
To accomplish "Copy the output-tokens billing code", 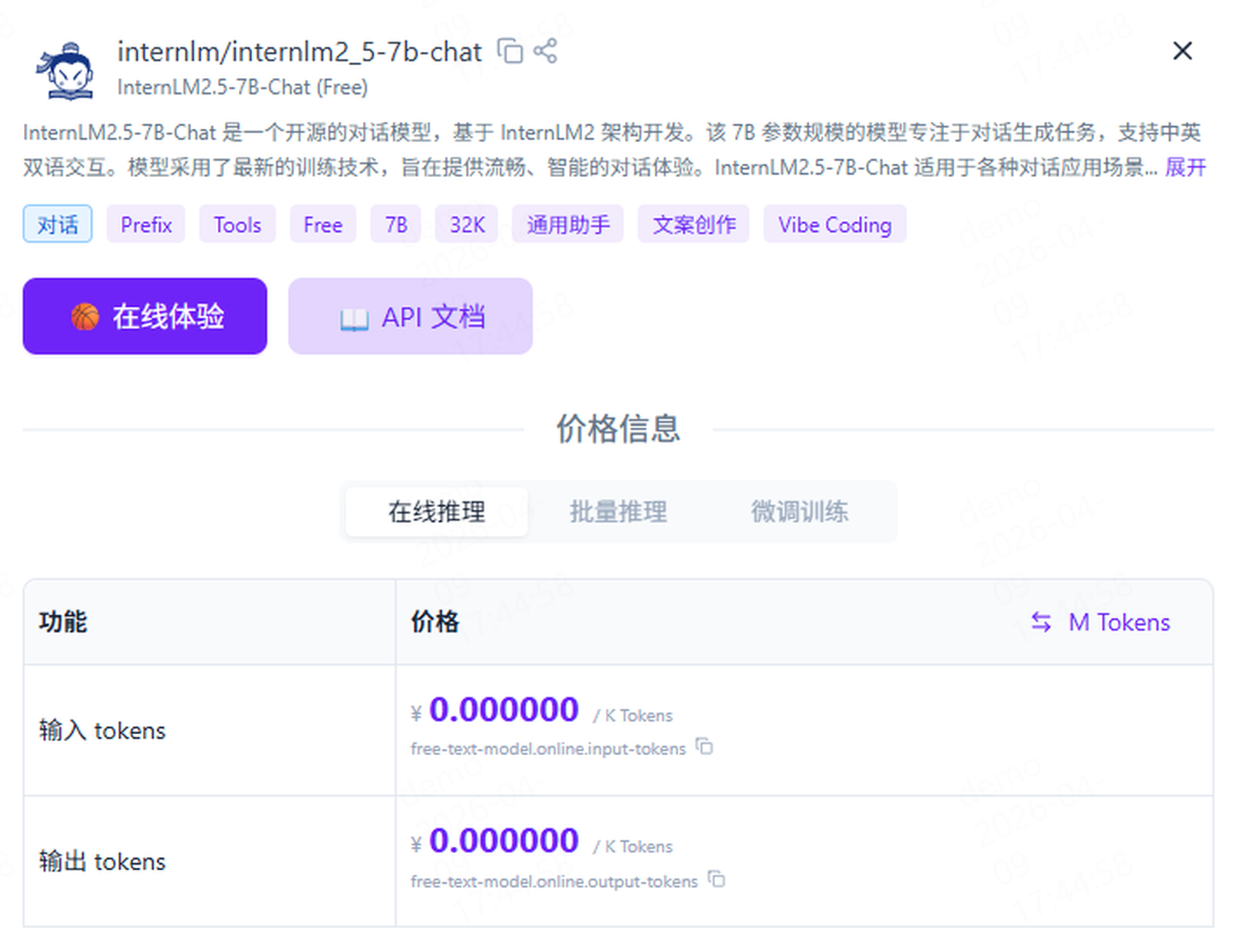I will (717, 879).
